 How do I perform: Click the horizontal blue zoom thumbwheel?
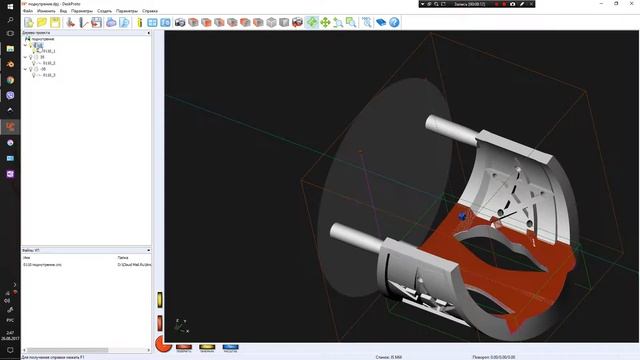[x=231, y=347]
